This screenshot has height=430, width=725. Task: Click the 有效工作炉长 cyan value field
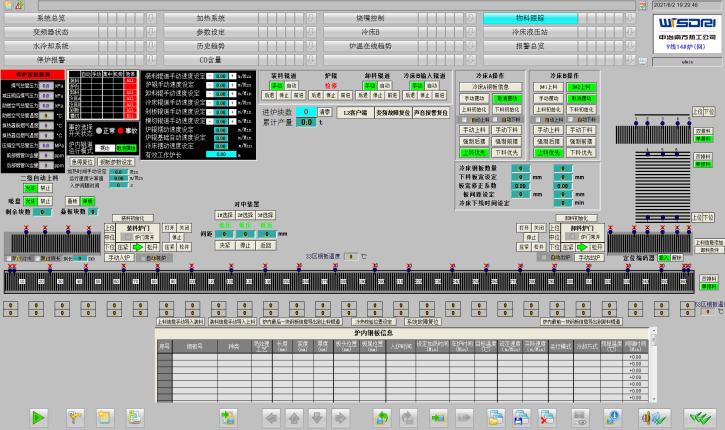tap(221, 154)
